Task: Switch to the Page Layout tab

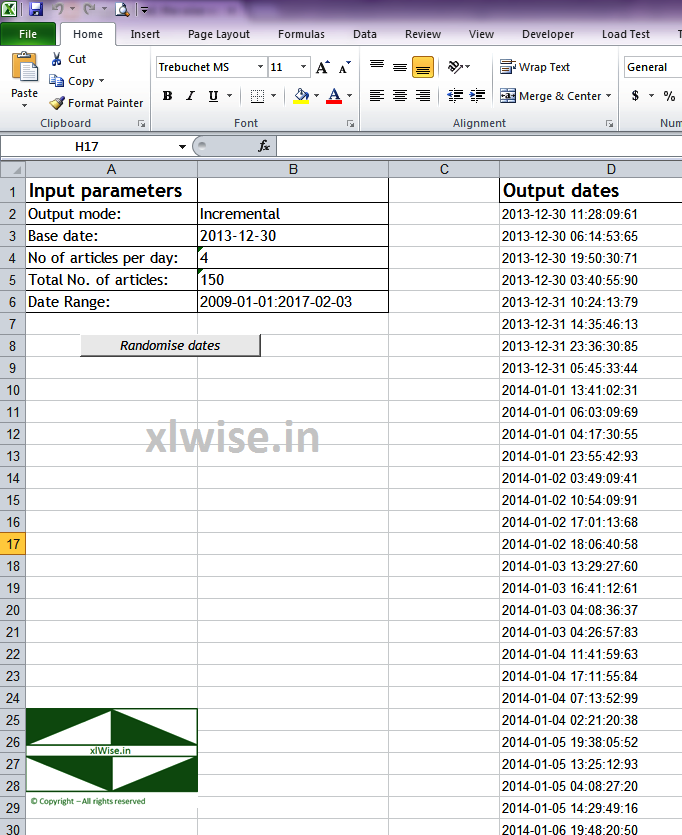Action: pyautogui.click(x=218, y=34)
